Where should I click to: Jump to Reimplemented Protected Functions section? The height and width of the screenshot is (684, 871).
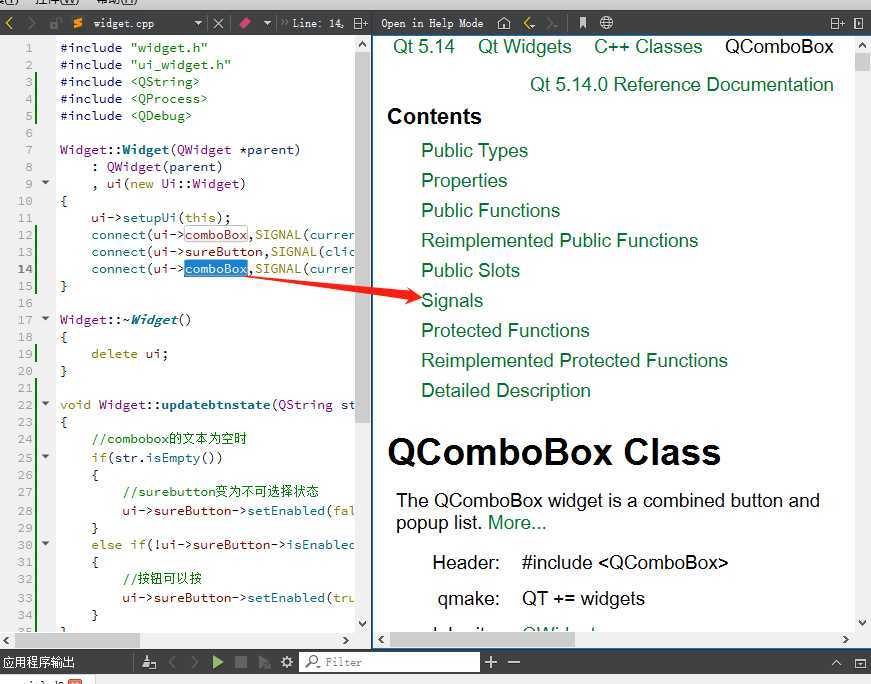[574, 361]
